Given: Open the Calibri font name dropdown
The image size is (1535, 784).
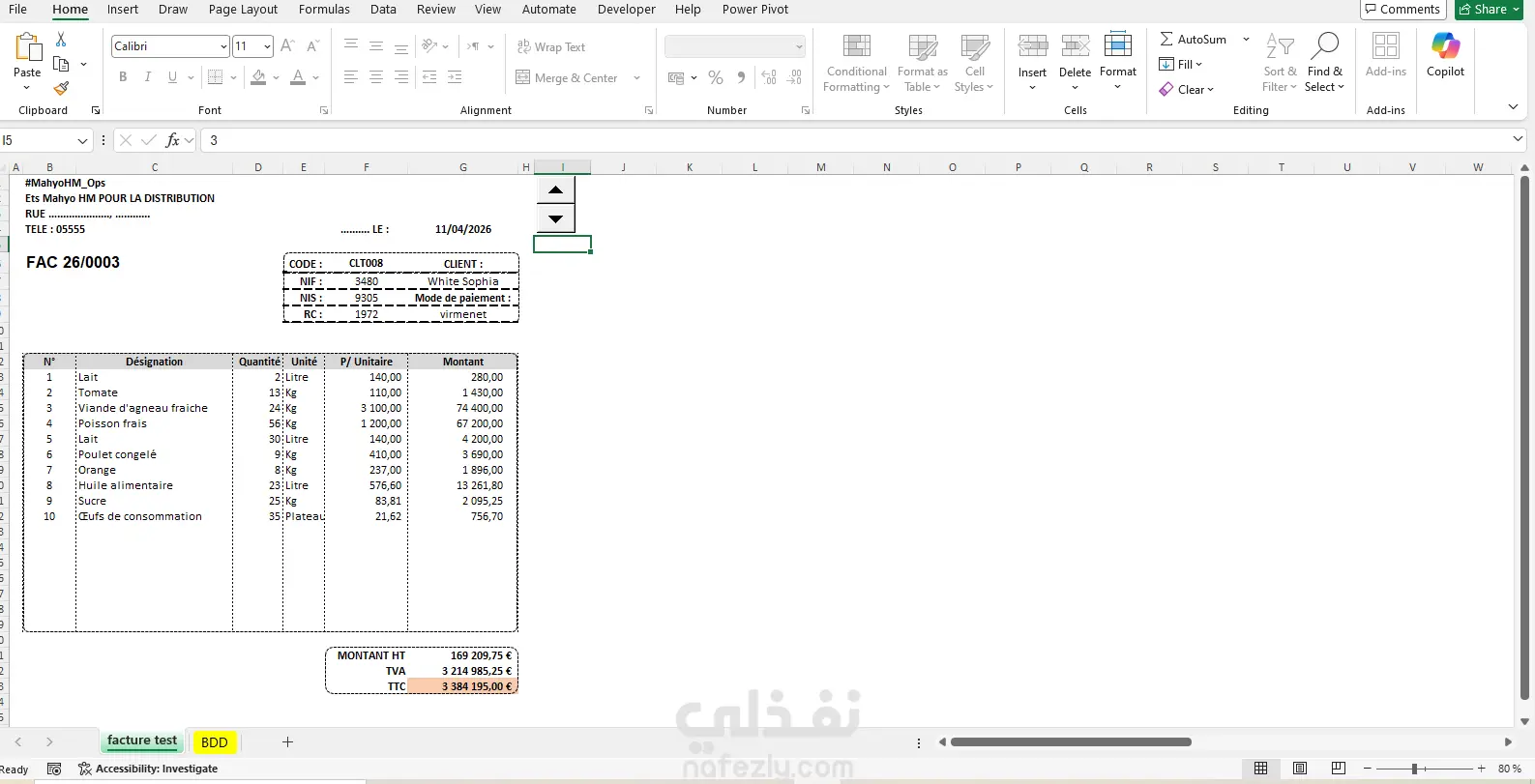Looking at the screenshot, I should click(223, 46).
